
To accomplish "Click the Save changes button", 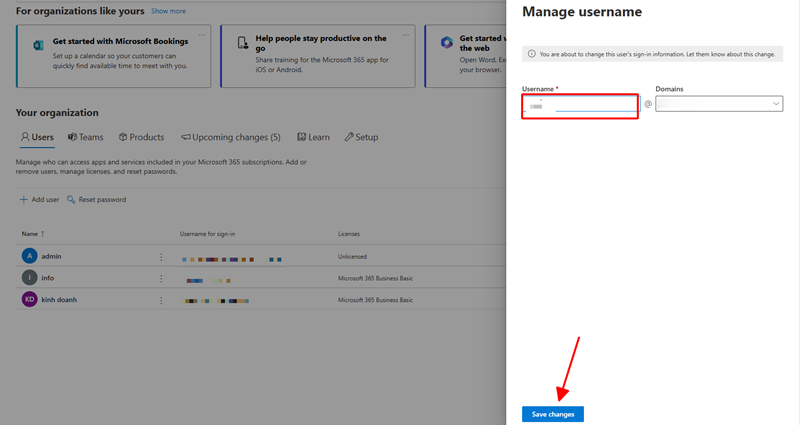I will click(x=552, y=414).
